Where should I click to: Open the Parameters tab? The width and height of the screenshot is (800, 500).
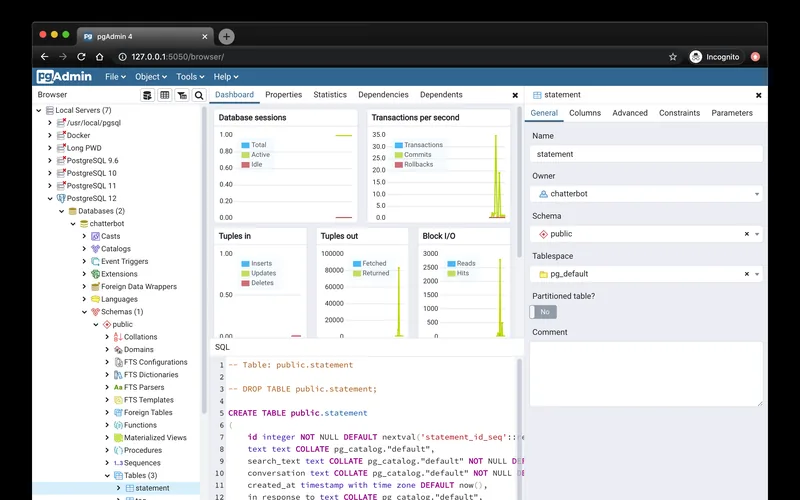tap(732, 113)
